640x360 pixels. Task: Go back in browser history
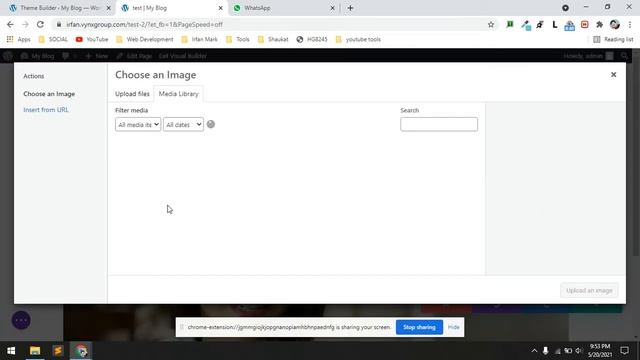coord(10,24)
